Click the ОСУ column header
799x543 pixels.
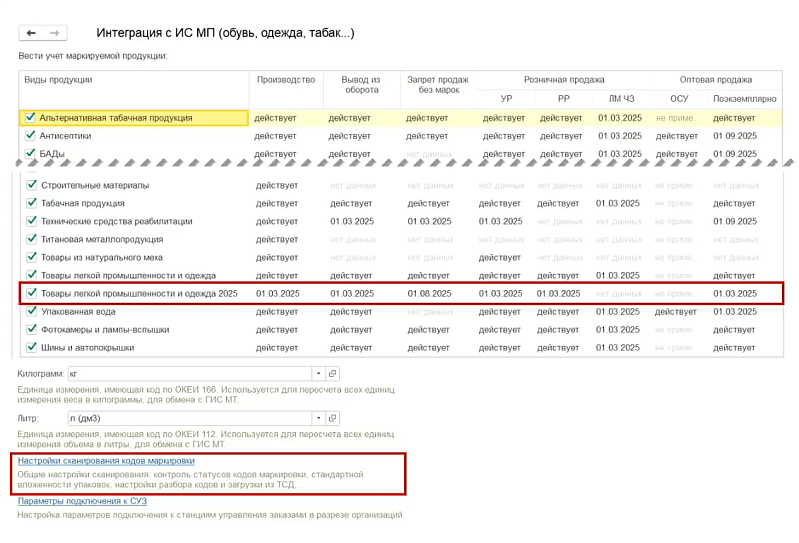(x=679, y=99)
